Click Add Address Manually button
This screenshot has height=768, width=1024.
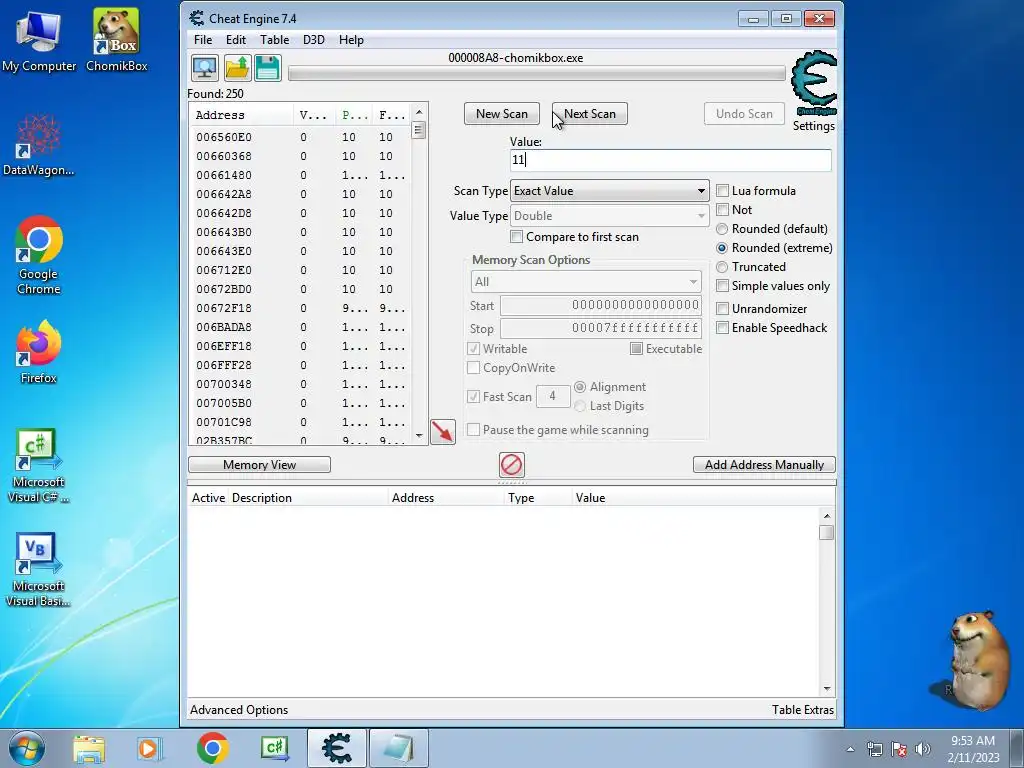[764, 465]
